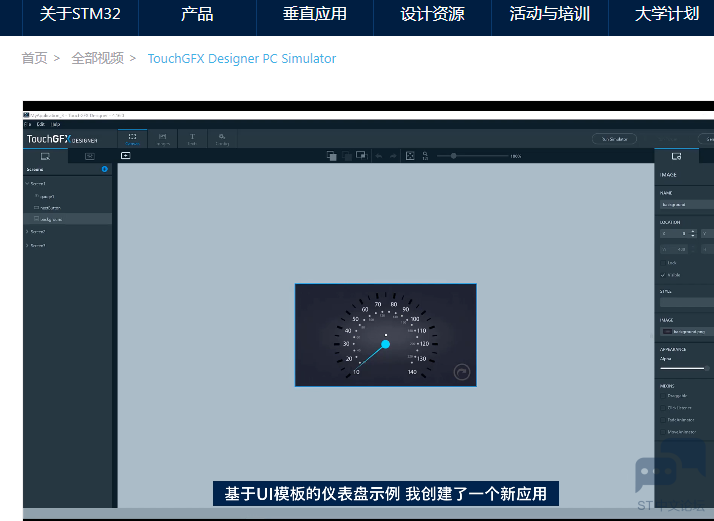Click the X location input field
The width and height of the screenshot is (714, 521).
pyautogui.click(x=674, y=234)
